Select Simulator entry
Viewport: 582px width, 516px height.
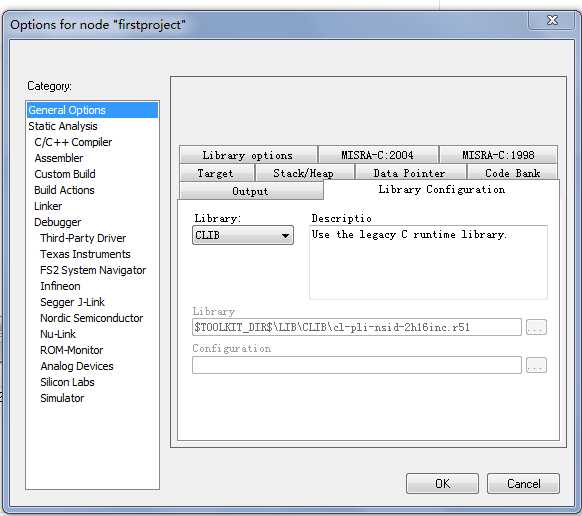[62, 398]
